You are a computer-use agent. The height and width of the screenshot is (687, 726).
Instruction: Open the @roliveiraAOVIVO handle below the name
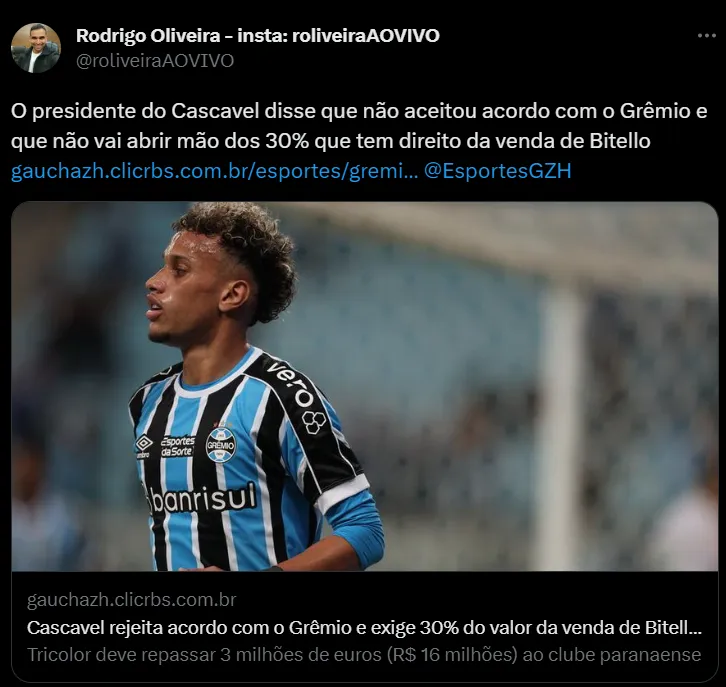coord(155,61)
